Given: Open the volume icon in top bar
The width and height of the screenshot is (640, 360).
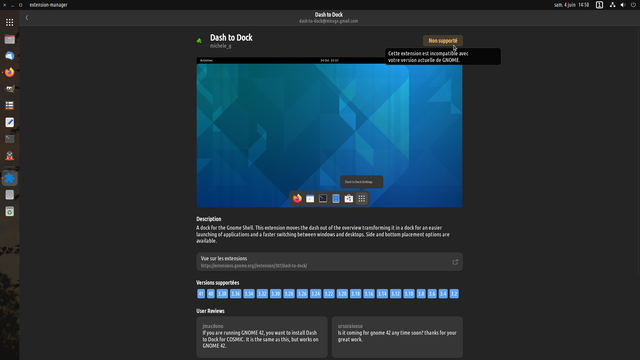Looking at the screenshot, I should 623,5.
